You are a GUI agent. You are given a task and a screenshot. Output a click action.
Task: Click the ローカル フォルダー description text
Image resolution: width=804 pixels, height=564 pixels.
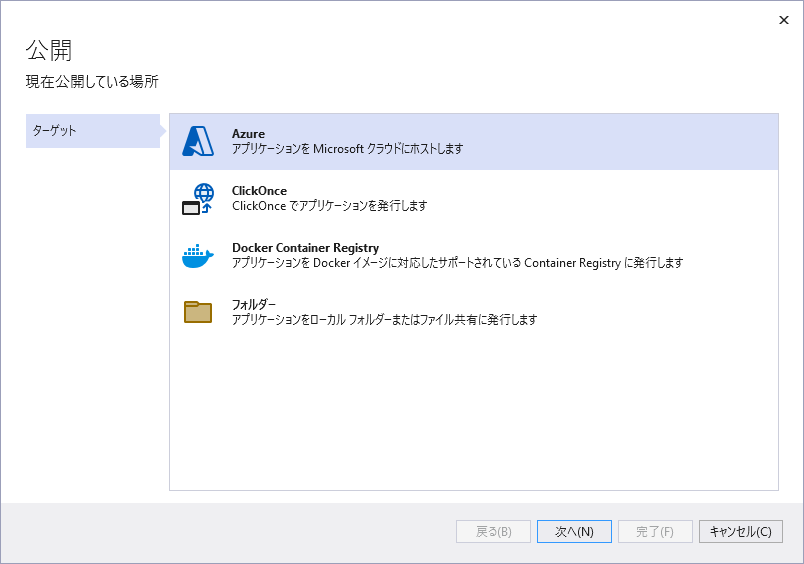click(x=384, y=320)
